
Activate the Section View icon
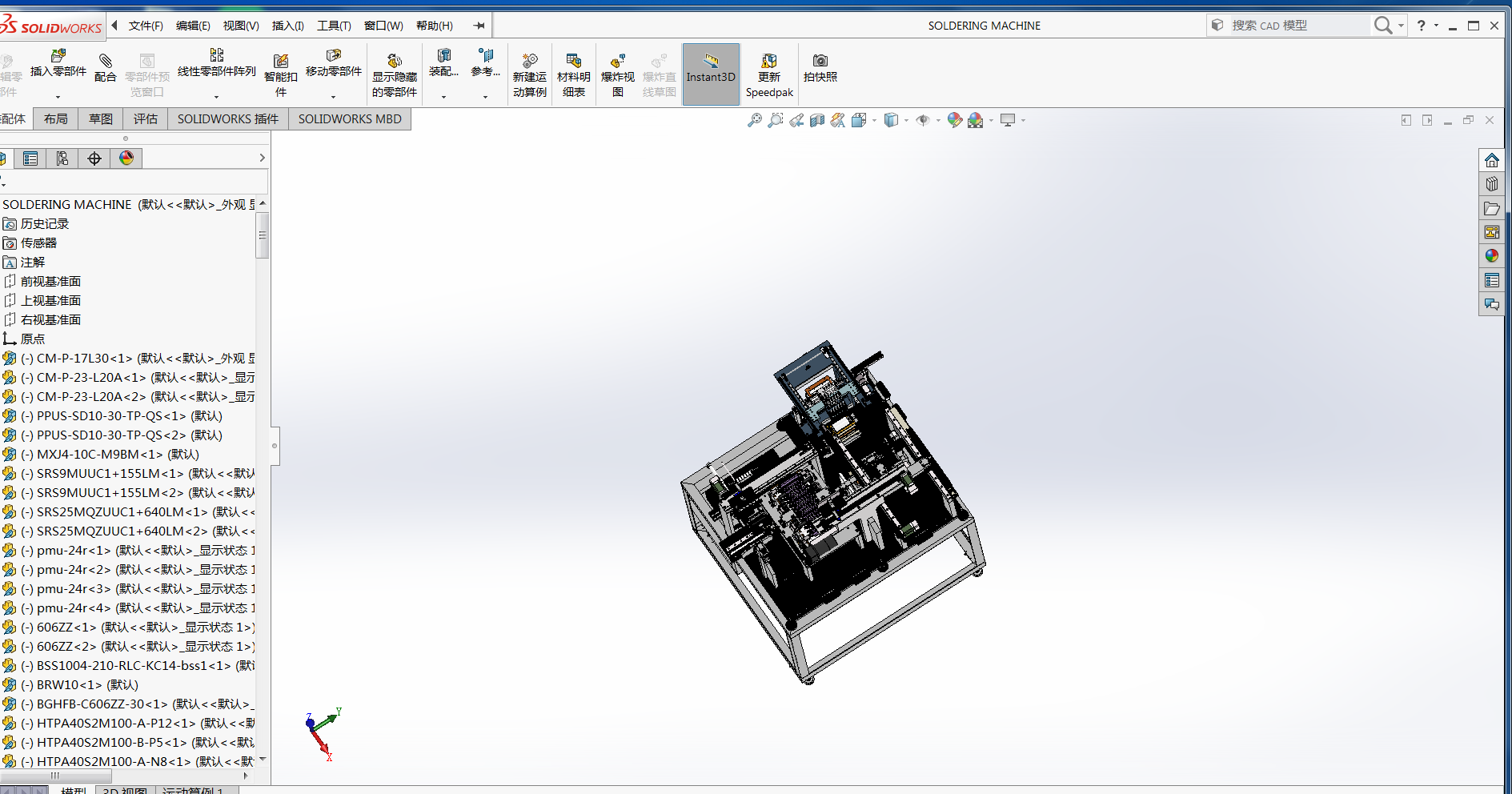pyautogui.click(x=816, y=120)
